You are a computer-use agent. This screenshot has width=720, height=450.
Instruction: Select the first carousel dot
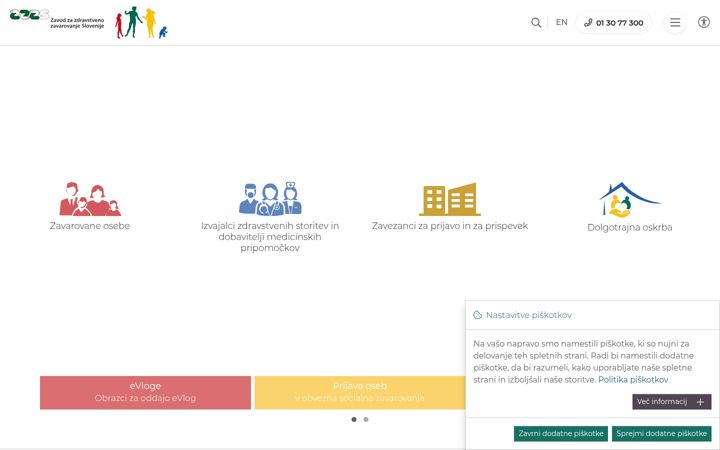354,419
